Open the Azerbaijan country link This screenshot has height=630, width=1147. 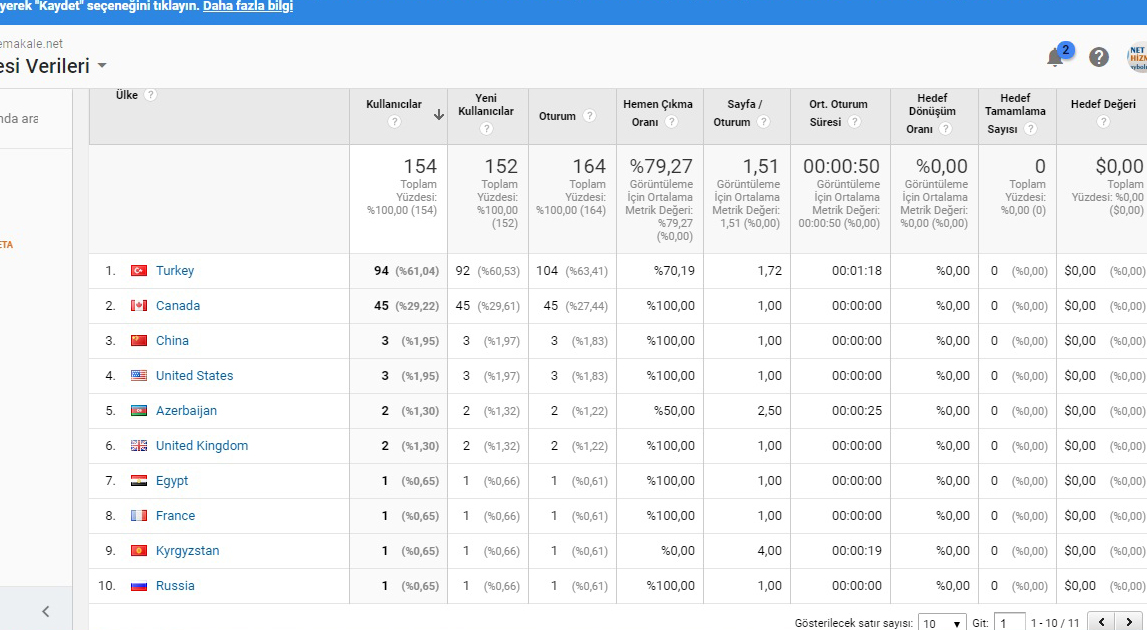click(x=187, y=411)
